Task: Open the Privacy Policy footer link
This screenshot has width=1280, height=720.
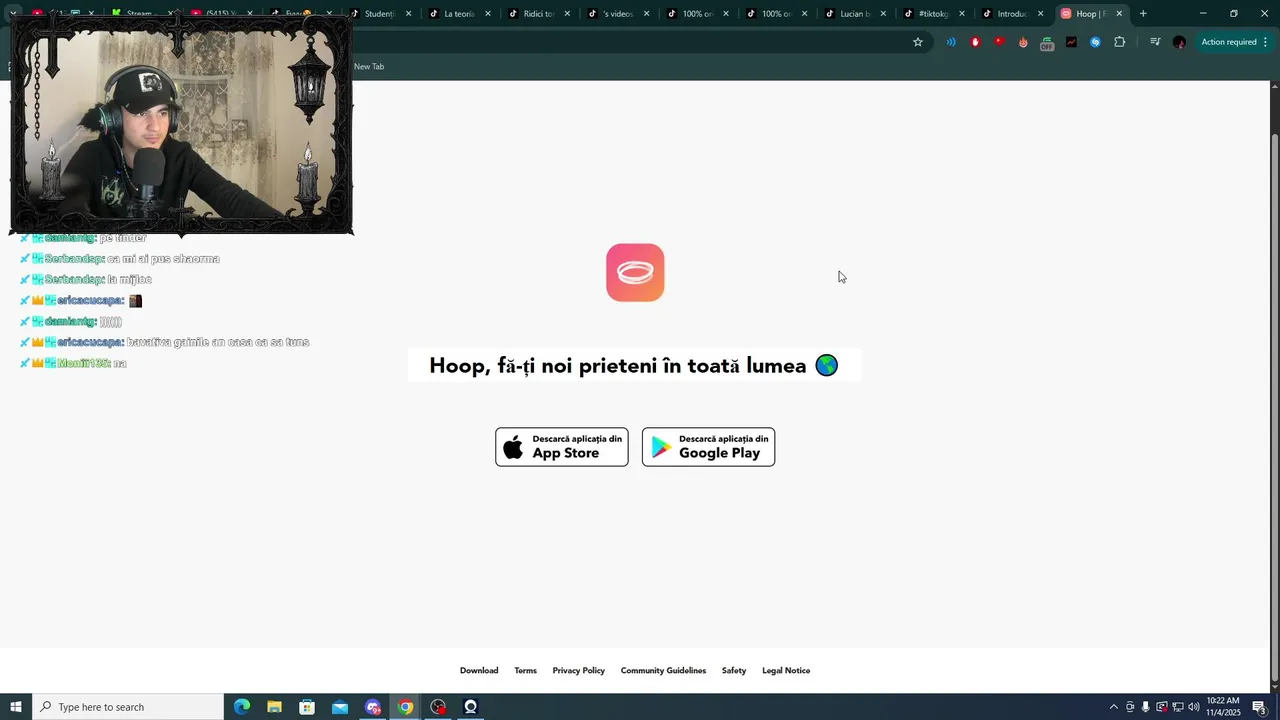Action: click(x=579, y=671)
